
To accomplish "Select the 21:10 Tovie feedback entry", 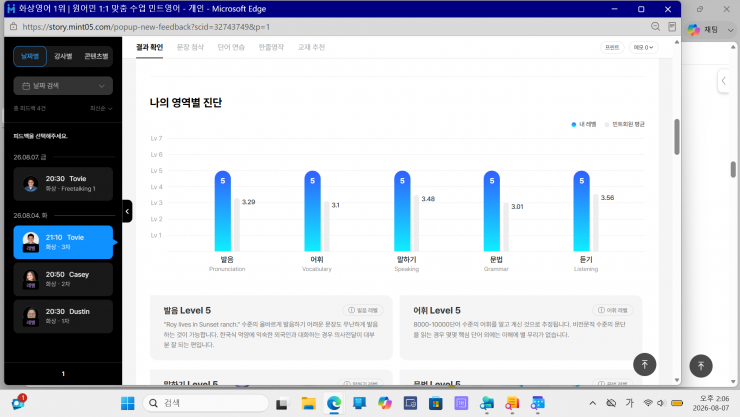I will (x=63, y=242).
